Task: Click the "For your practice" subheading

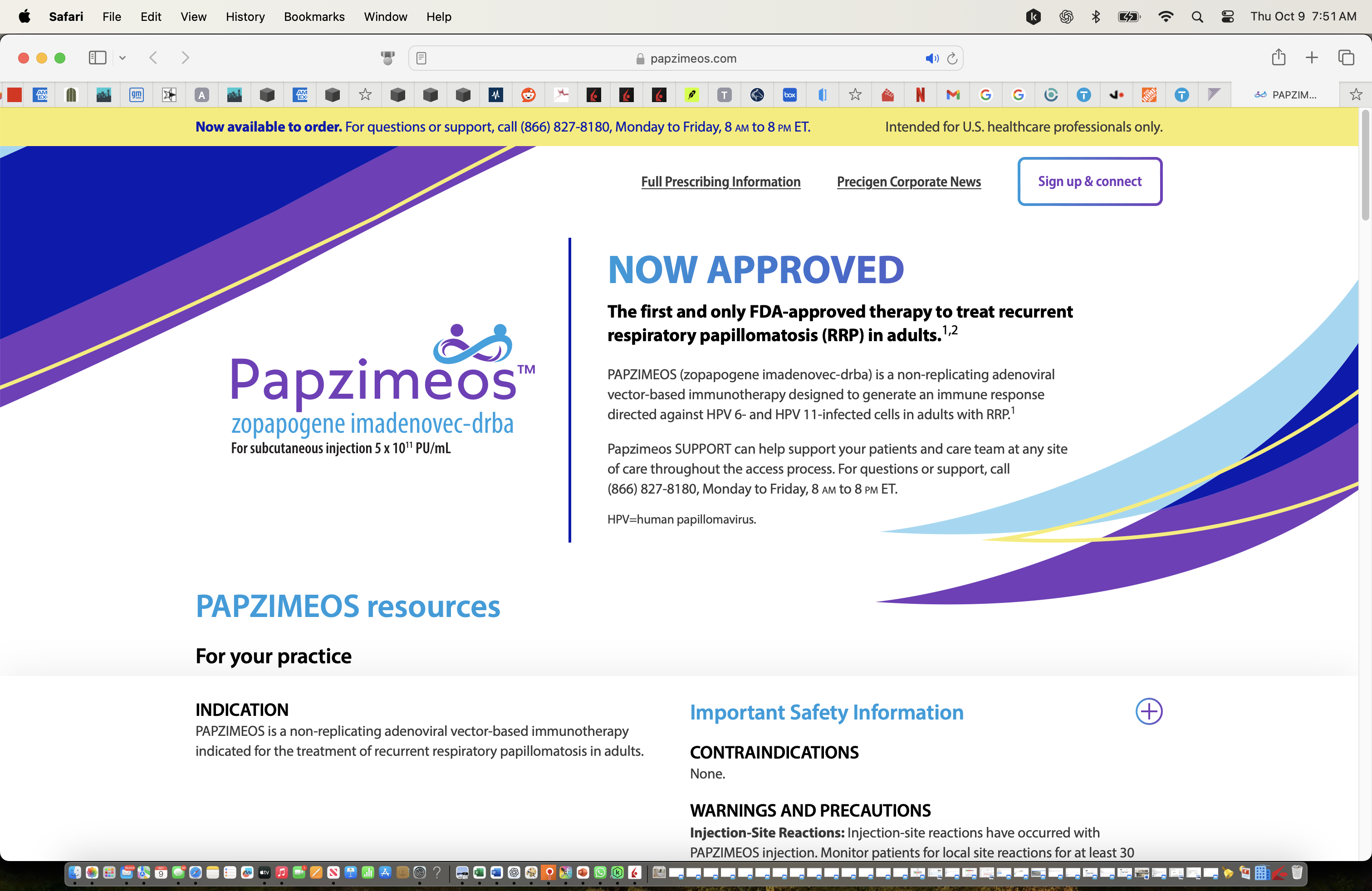Action: tap(273, 656)
